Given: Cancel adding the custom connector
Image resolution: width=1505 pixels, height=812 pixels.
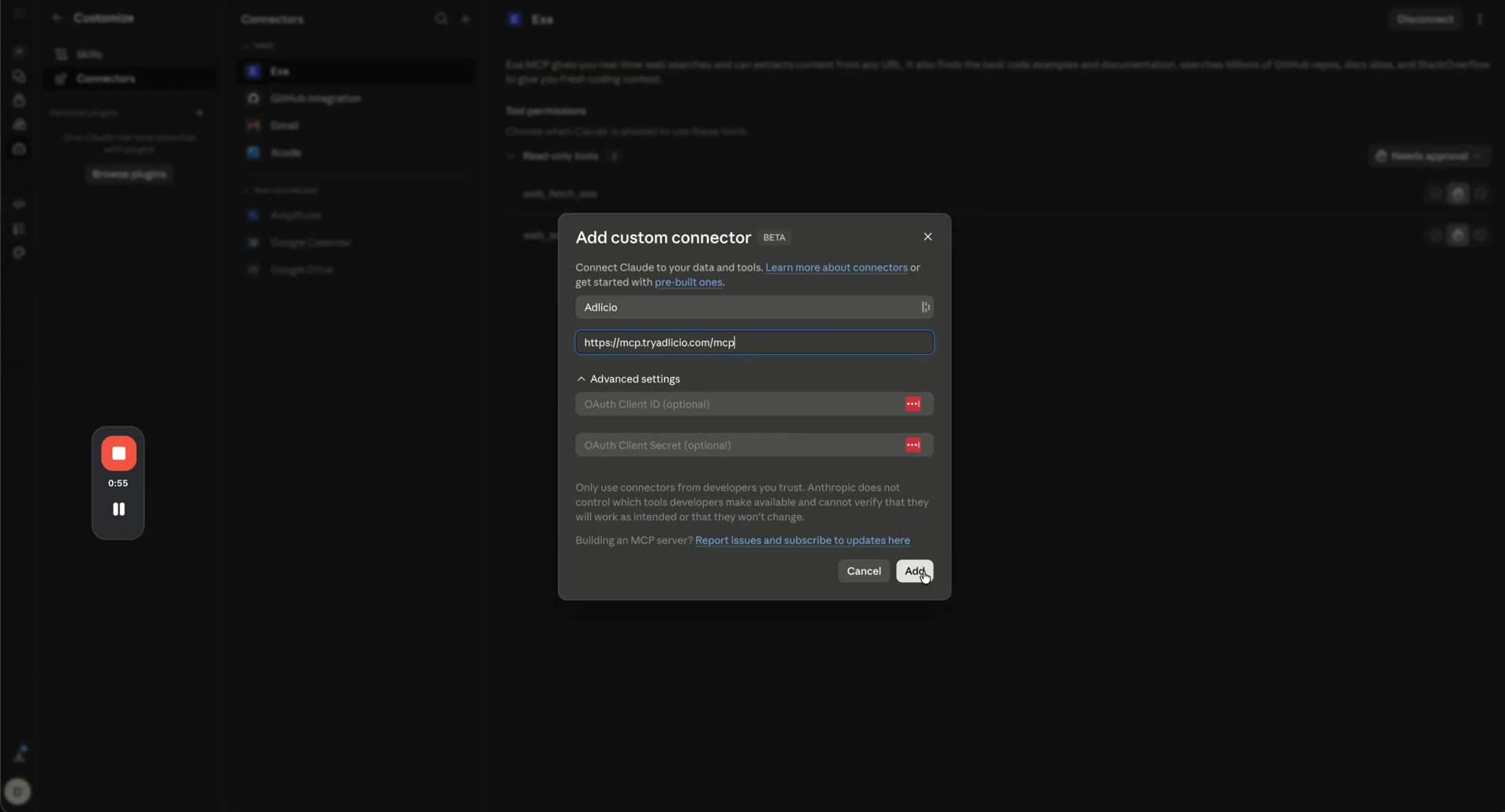Looking at the screenshot, I should pos(864,571).
